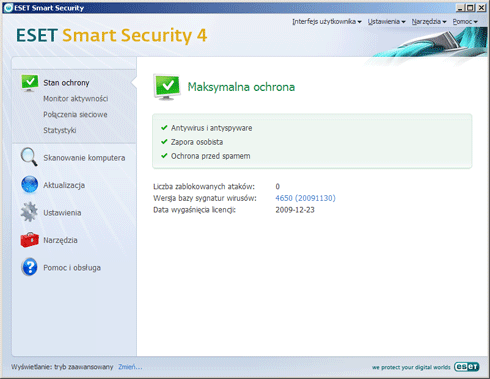The image size is (490, 379).
Task: Click the magnifying glass Skanowanie komputera icon
Action: click(29, 157)
